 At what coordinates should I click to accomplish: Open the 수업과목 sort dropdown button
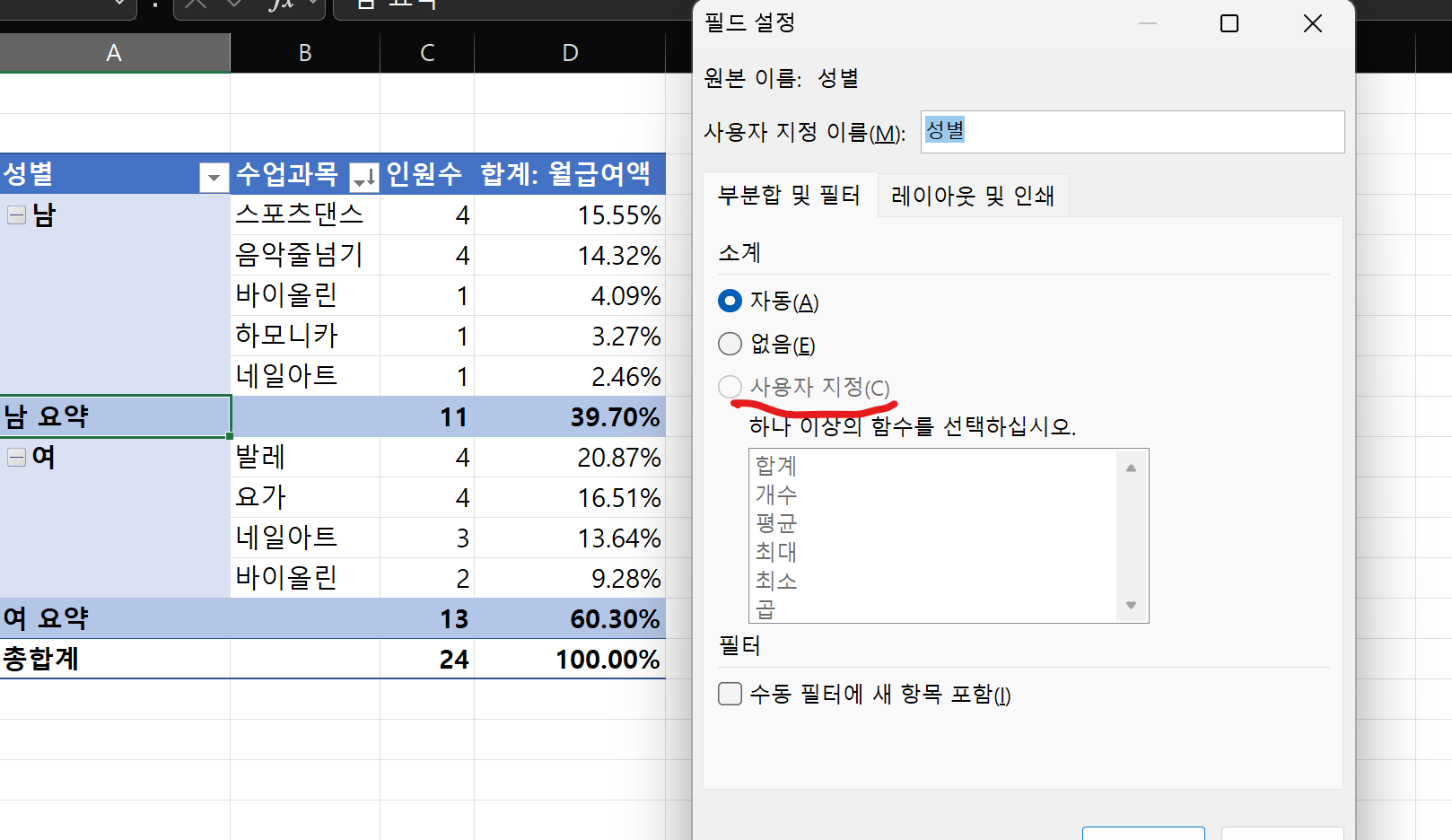(x=363, y=178)
